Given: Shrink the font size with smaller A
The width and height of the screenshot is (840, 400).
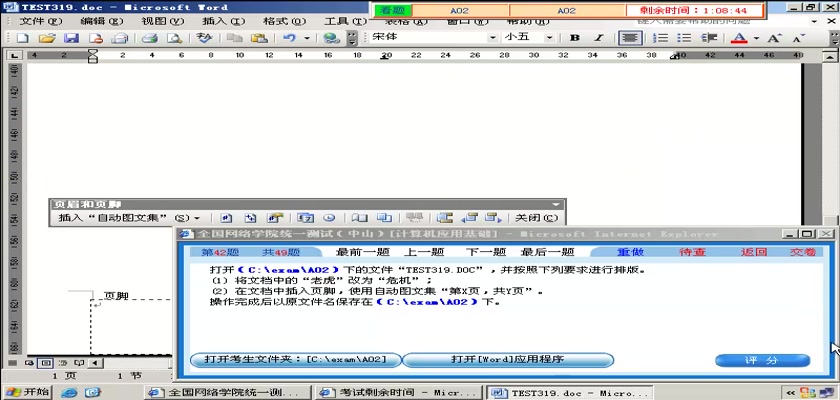Looking at the screenshot, I should tap(798, 38).
